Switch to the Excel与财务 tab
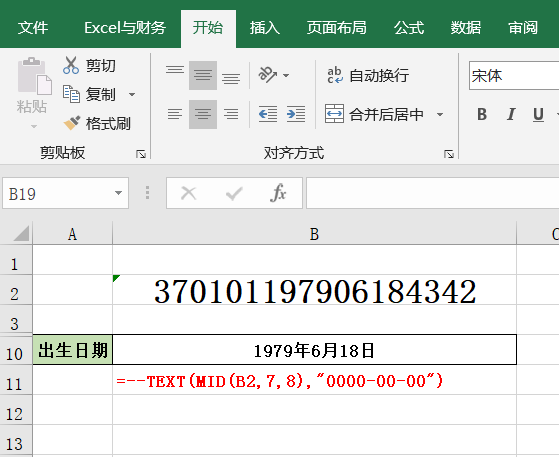Image resolution: width=559 pixels, height=457 pixels. pyautogui.click(x=125, y=28)
